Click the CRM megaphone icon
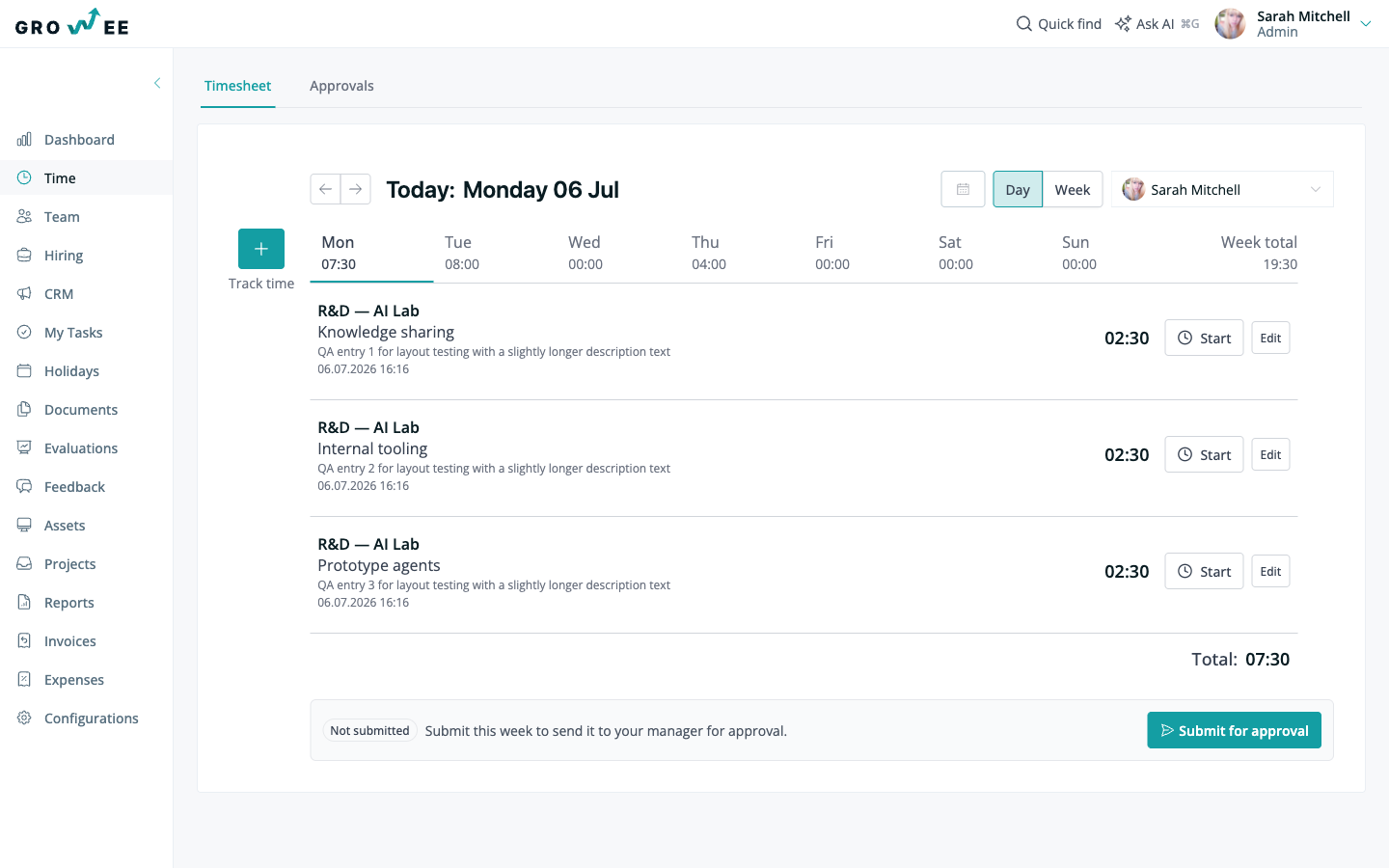Screen dimensions: 1389x868 click(24, 293)
